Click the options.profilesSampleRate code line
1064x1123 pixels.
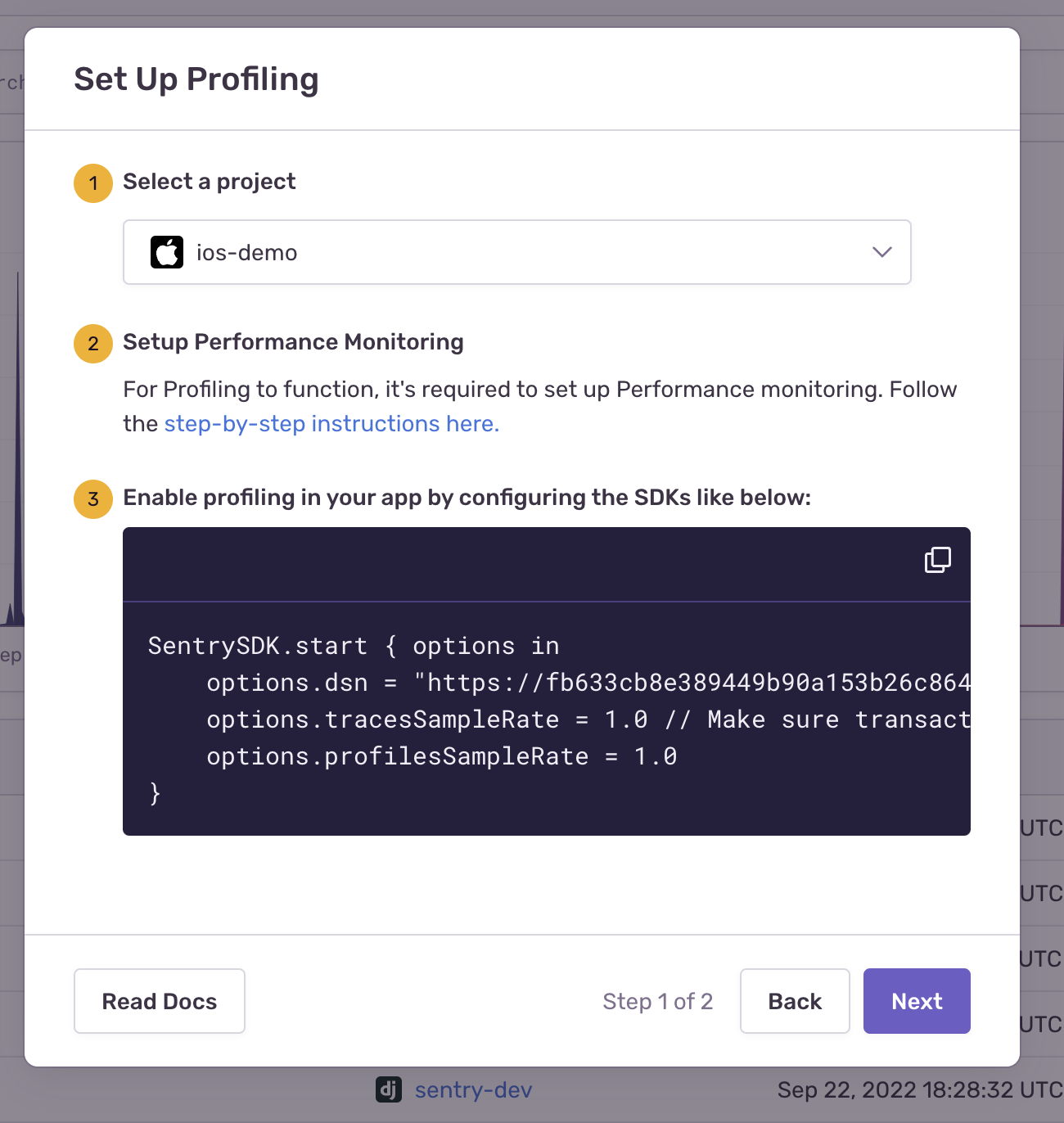442,756
